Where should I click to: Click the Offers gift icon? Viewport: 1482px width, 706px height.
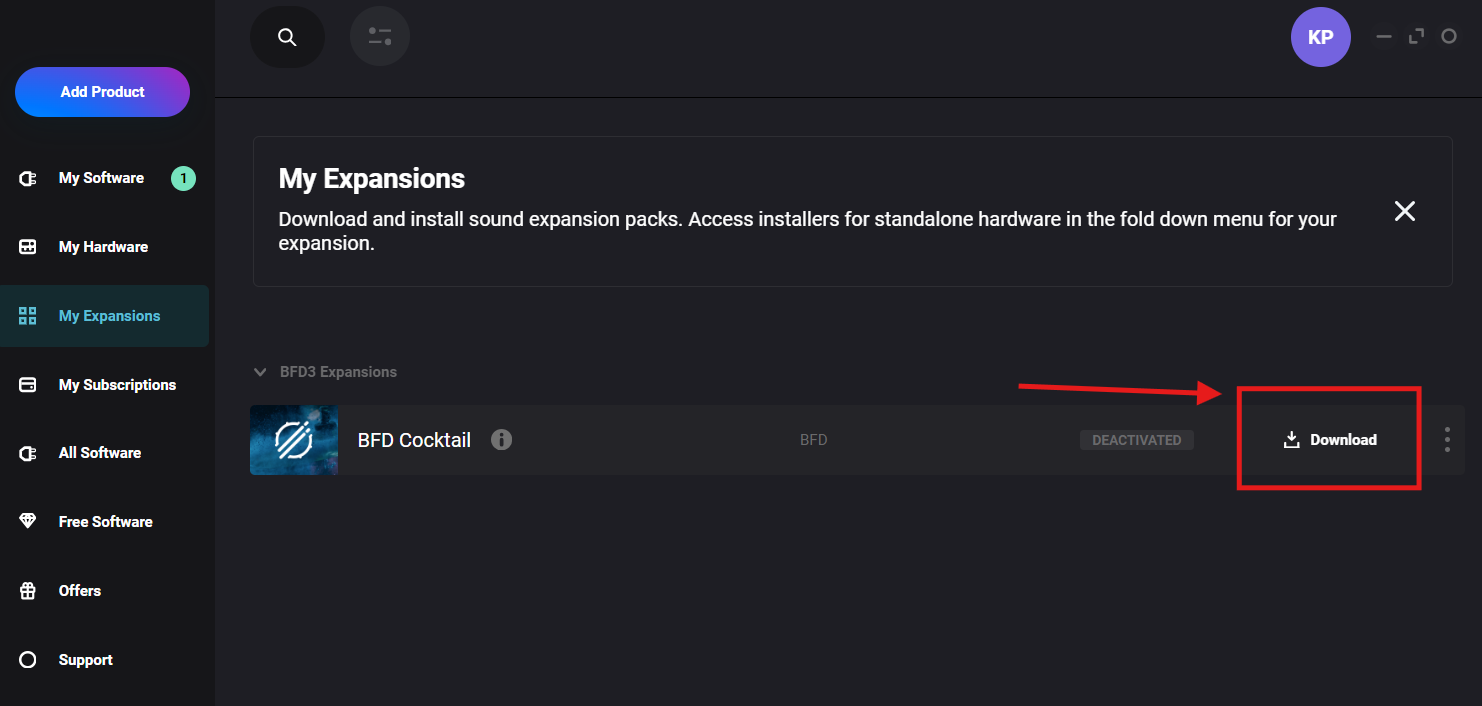28,591
